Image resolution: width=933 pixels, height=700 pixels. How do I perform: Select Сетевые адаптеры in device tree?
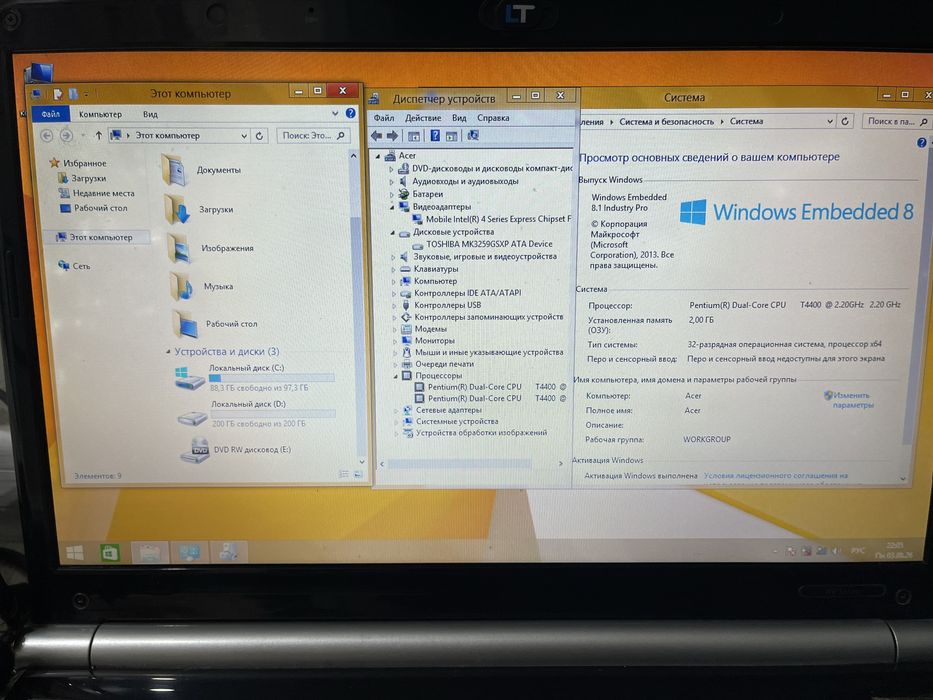pos(449,410)
